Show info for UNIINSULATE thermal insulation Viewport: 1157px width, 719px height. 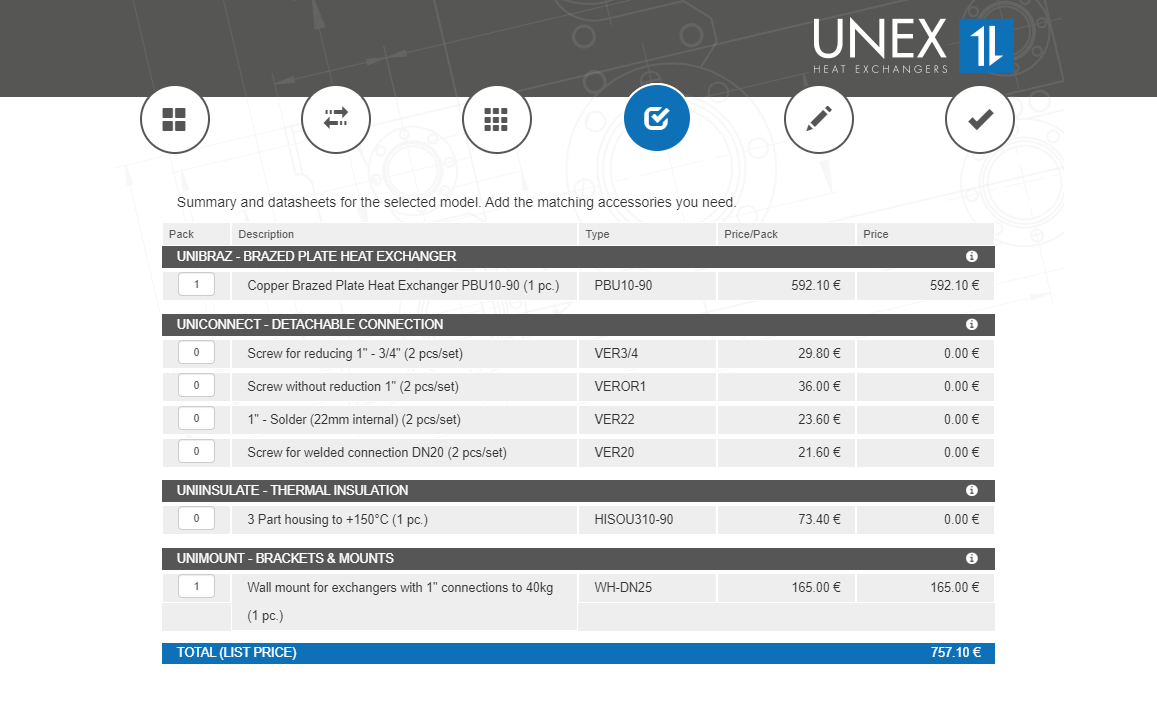point(972,490)
